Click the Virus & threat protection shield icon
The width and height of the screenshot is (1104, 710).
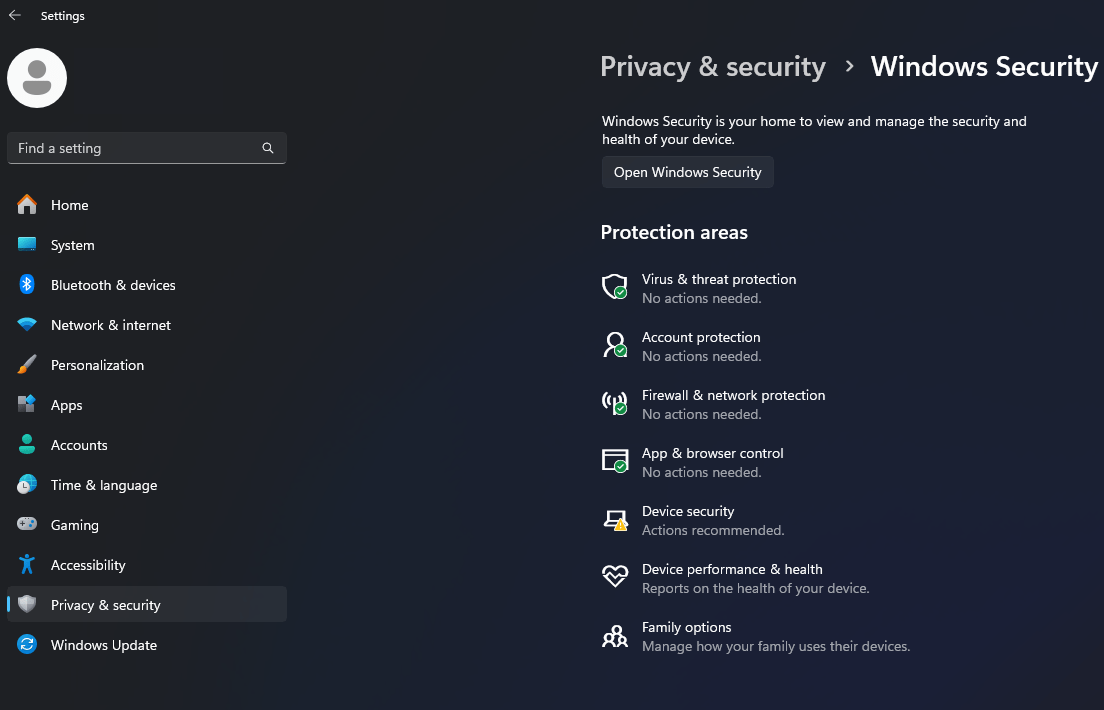click(614, 288)
